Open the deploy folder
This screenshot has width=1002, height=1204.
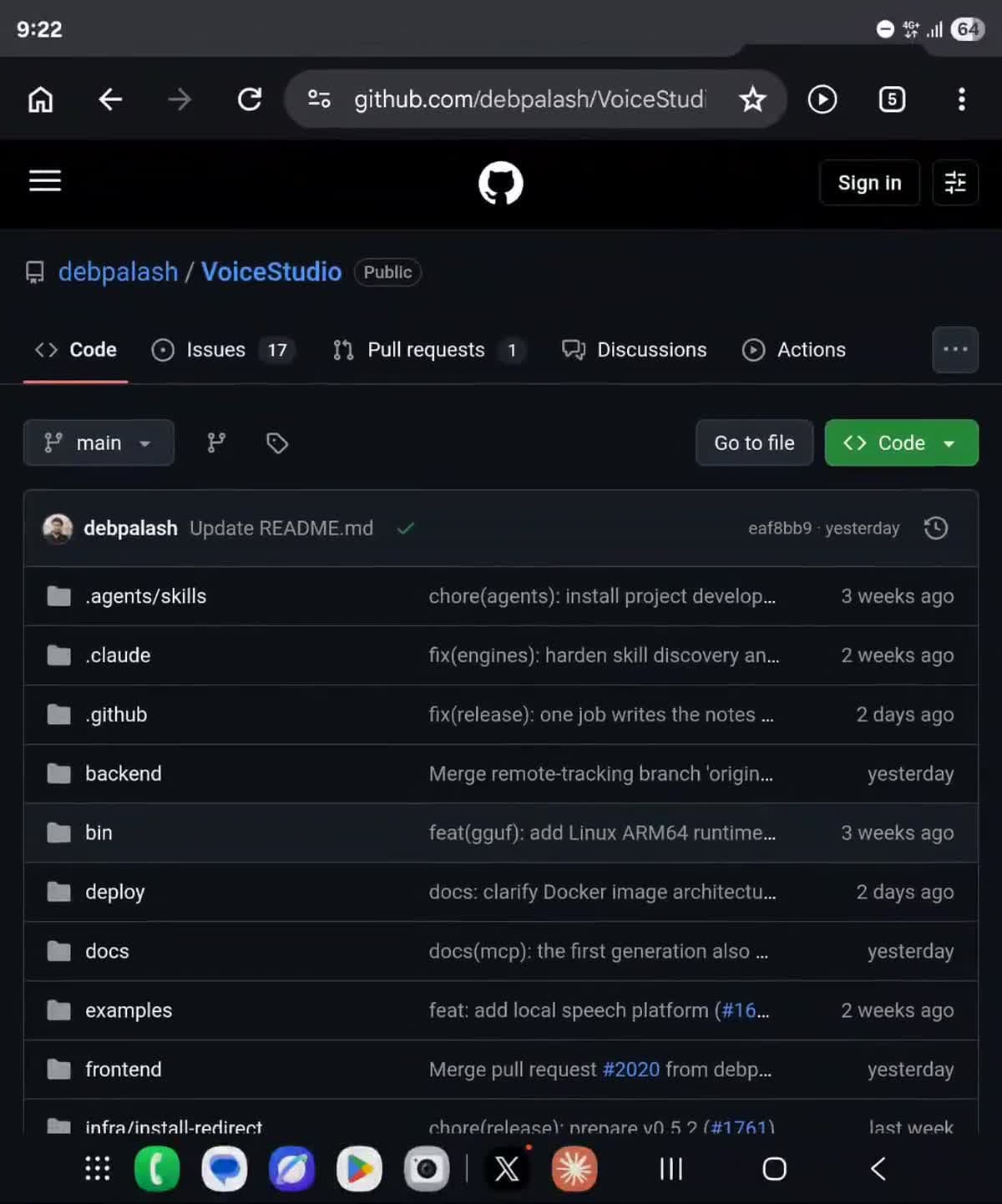(114, 893)
